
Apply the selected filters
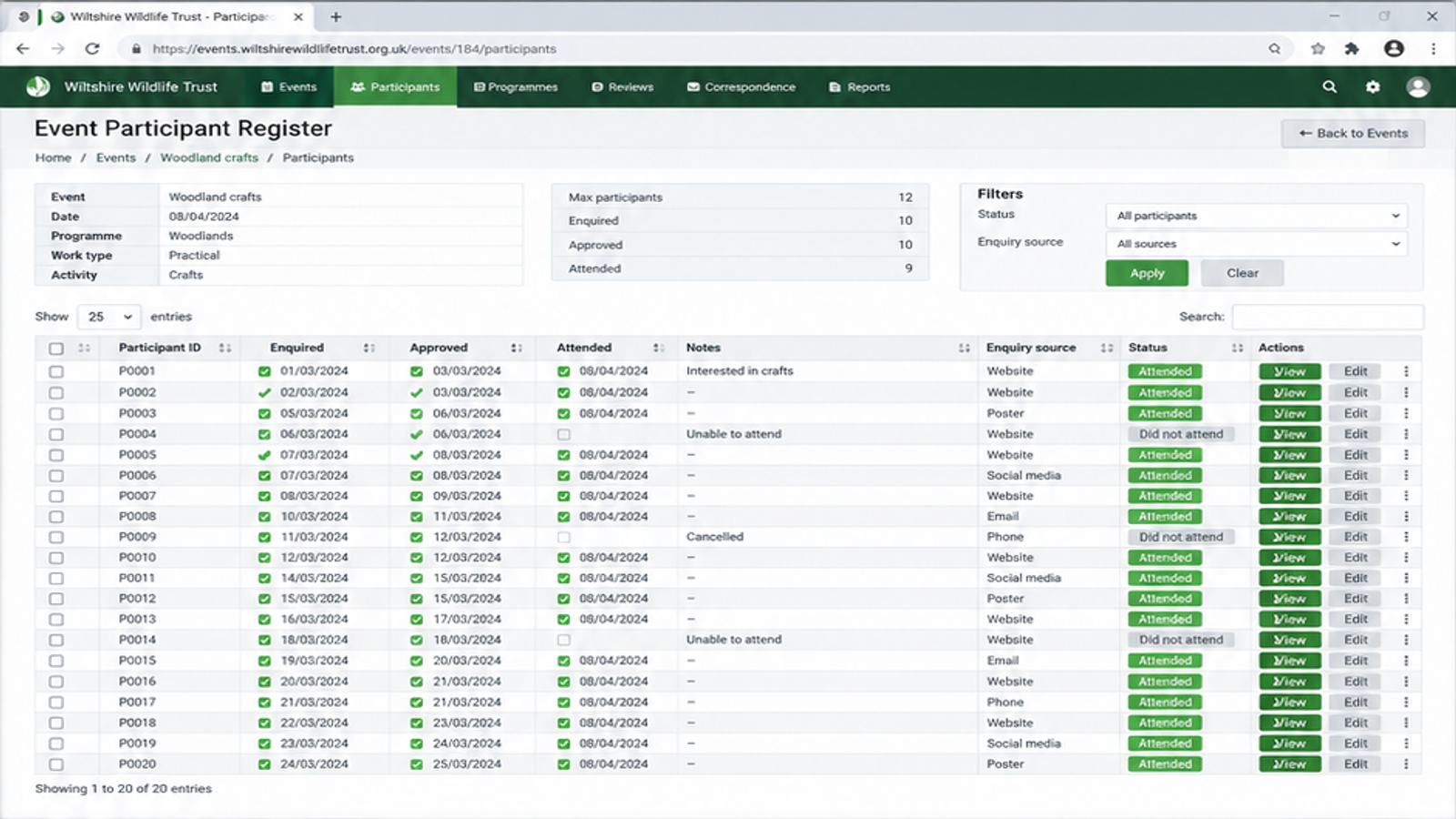[x=1147, y=273]
